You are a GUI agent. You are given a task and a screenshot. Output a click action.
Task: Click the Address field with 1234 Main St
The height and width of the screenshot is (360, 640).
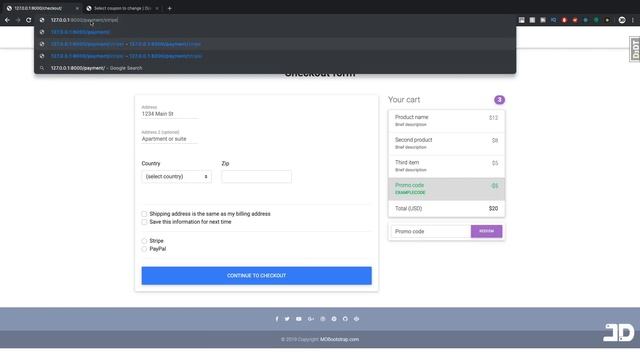pos(170,114)
